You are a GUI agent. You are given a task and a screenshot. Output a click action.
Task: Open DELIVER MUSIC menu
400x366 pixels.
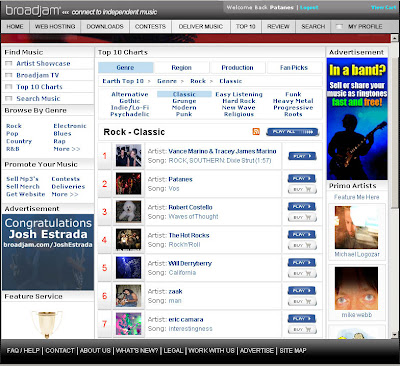click(201, 26)
